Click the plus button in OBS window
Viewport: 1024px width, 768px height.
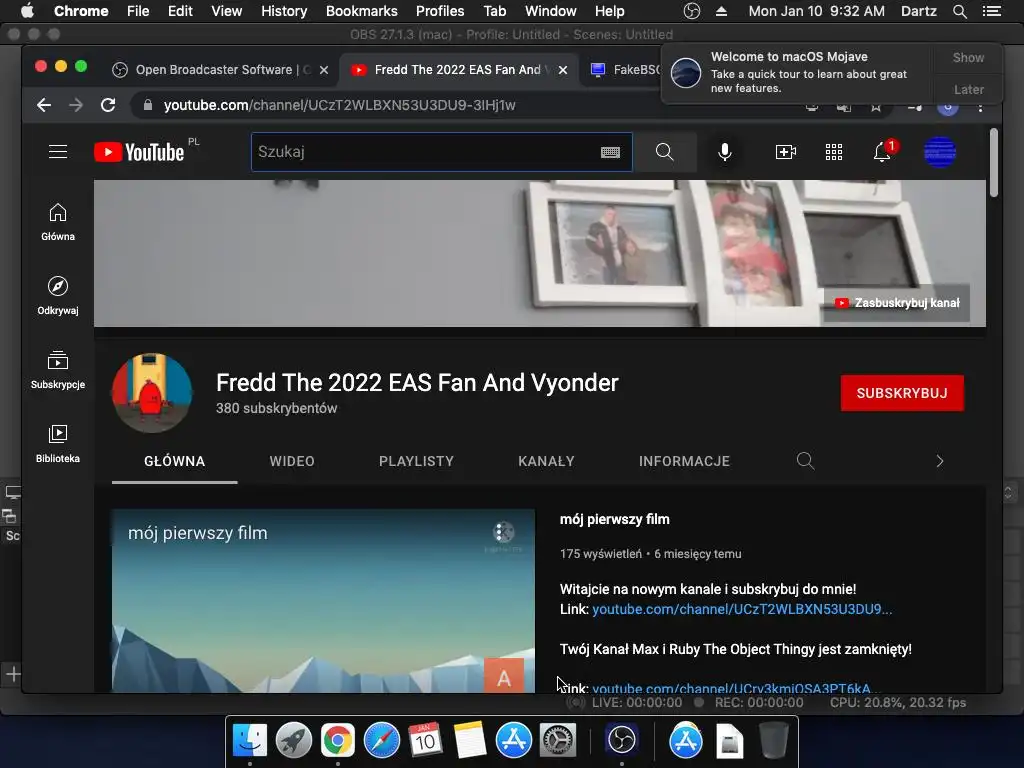click(x=13, y=674)
